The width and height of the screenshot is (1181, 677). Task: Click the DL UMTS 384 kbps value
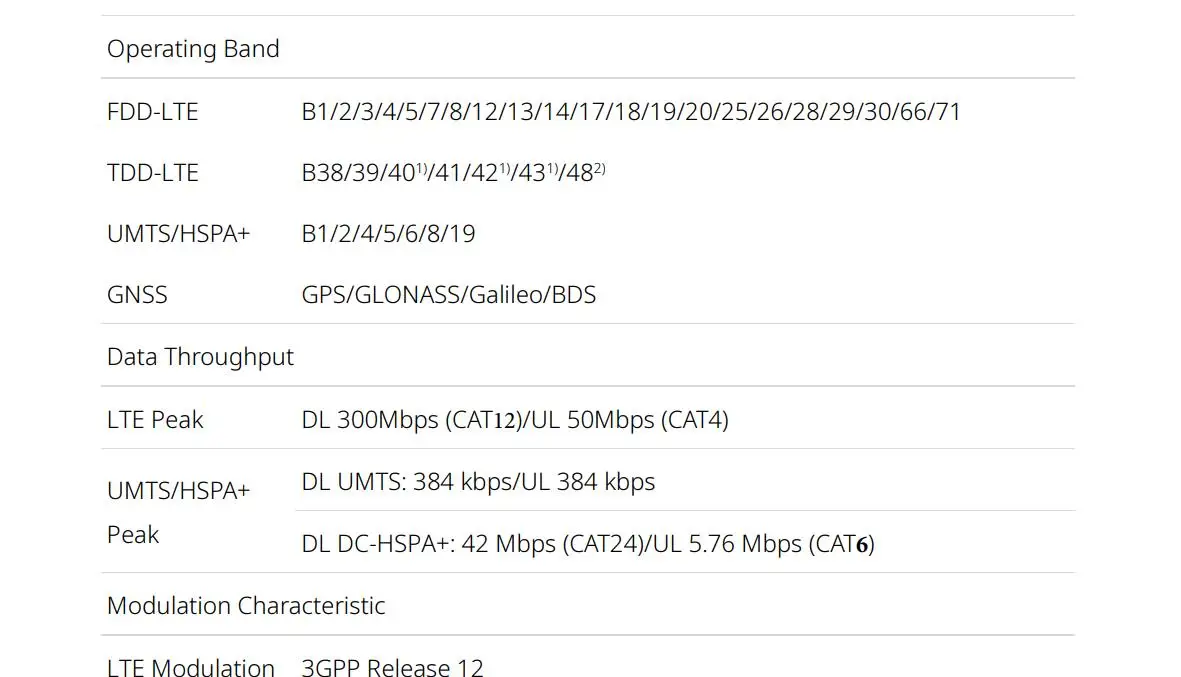[478, 482]
